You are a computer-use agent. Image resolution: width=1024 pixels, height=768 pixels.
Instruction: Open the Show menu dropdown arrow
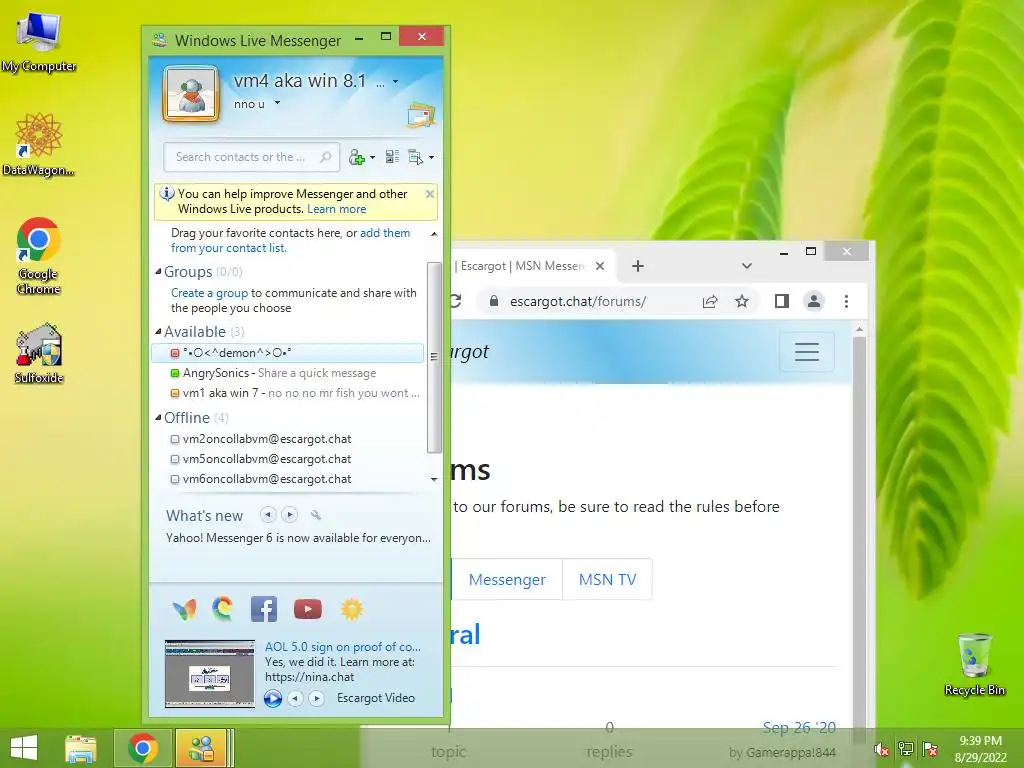432,157
